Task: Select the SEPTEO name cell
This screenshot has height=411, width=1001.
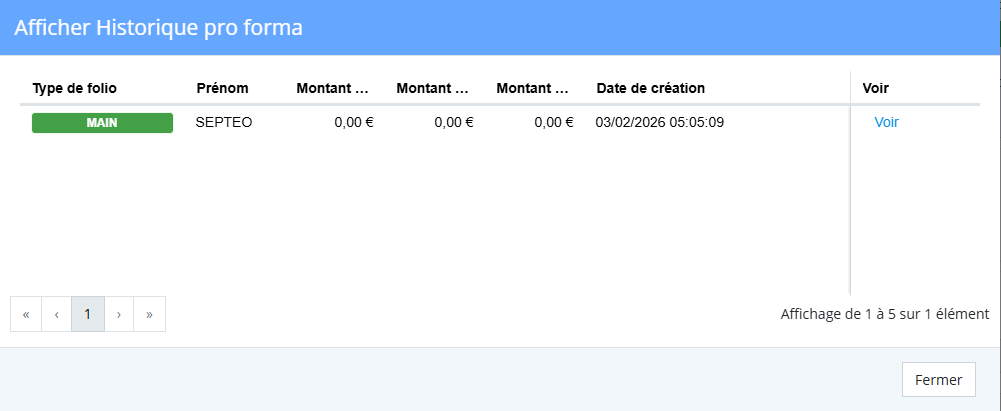Action: (x=224, y=123)
